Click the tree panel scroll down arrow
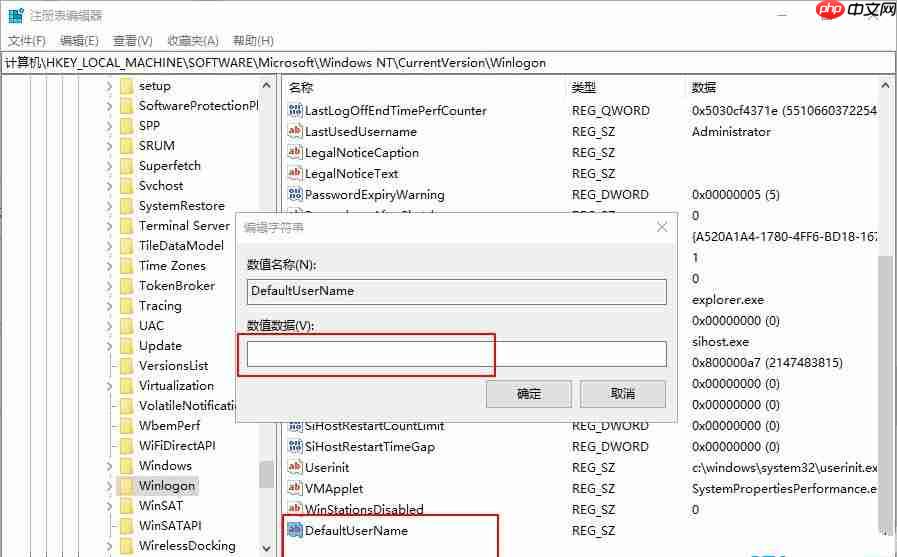The image size is (897, 557). [x=267, y=547]
